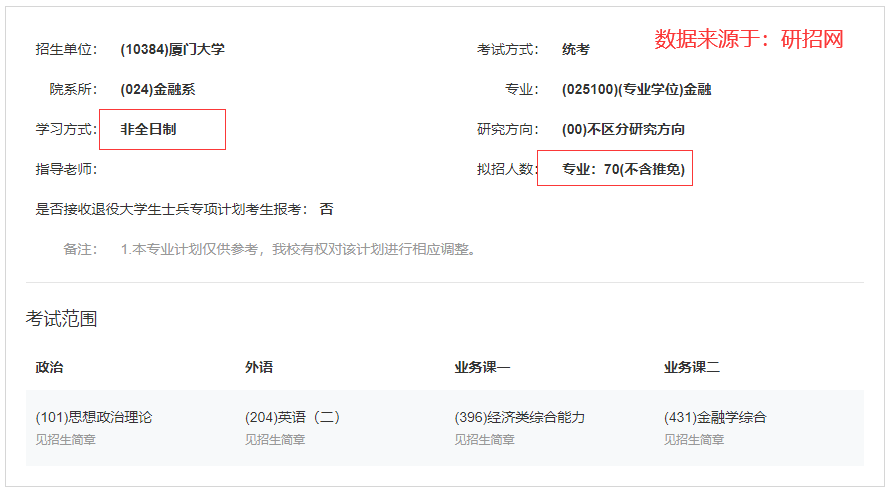
Task: Click the 学习方式 label
Action: 66,130
